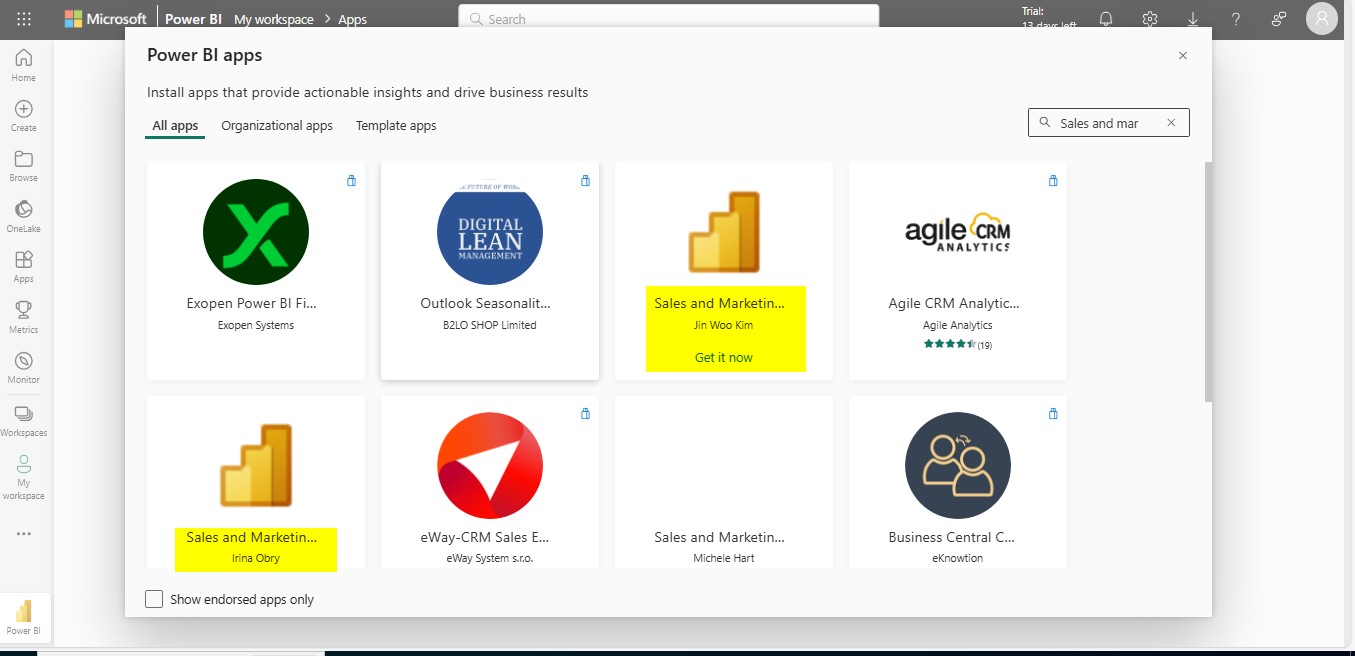This screenshot has height=656, width=1355.
Task: Open eWay-CRM Sales E... app title
Action: 485,537
